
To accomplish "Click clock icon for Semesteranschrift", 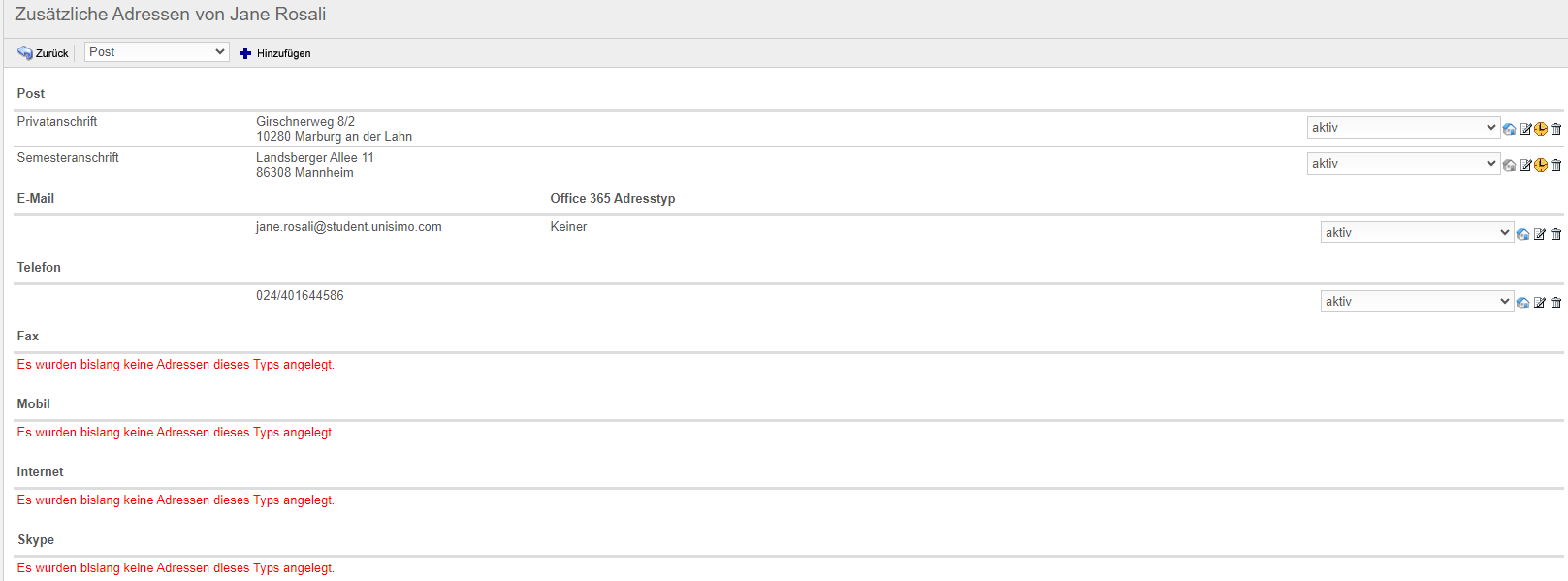I will [x=1541, y=165].
